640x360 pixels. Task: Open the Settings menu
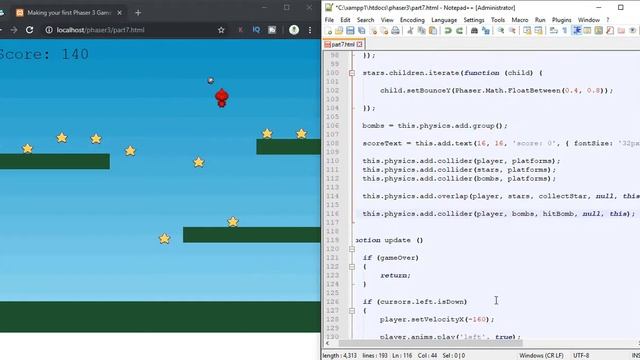(474, 20)
